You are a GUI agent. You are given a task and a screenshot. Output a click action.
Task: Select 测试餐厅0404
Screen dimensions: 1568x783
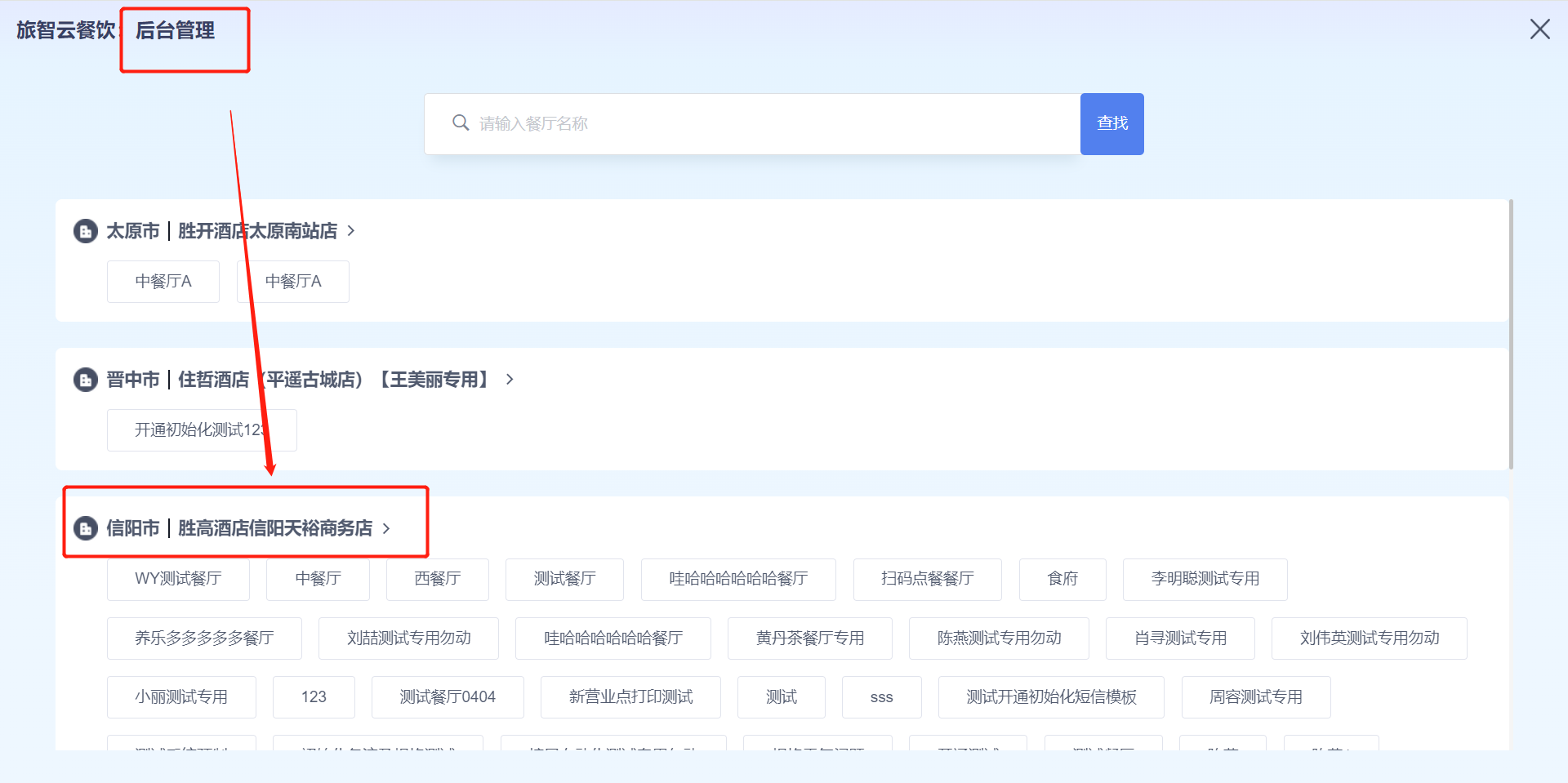coord(448,697)
